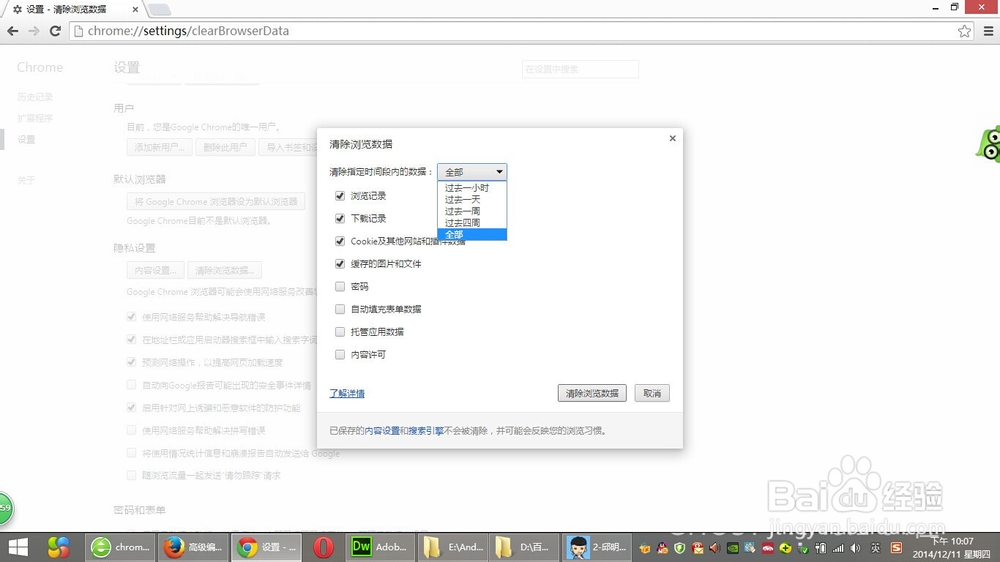Open the mail envelope tray icon
The width and height of the screenshot is (1000, 562).
click(697, 548)
